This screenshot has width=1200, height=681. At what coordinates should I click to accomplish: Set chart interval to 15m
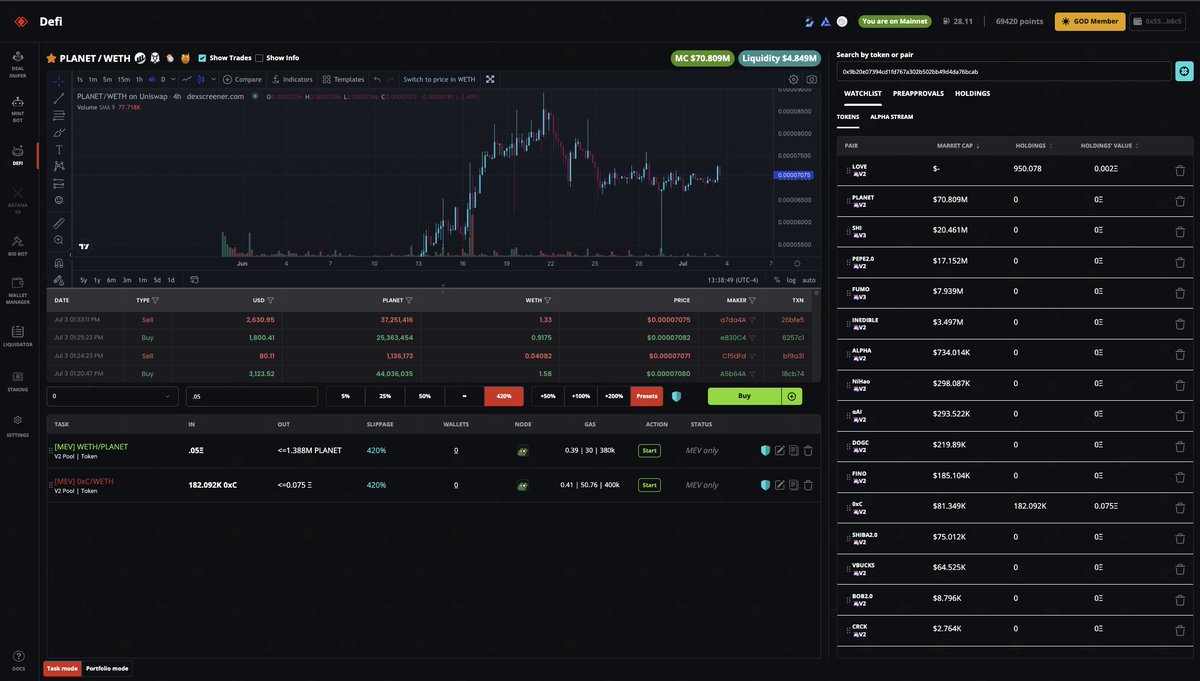click(123, 79)
